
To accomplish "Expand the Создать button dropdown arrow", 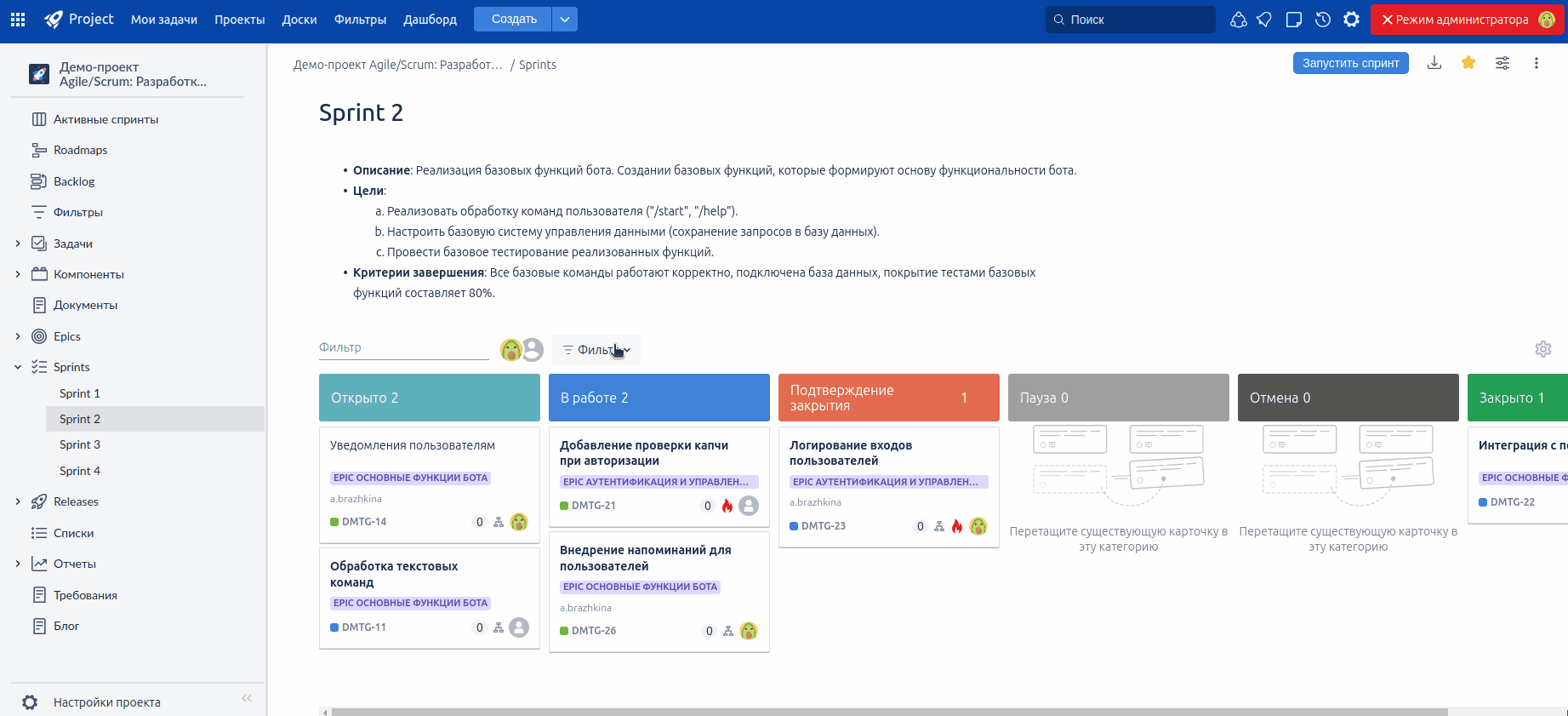I will (565, 20).
